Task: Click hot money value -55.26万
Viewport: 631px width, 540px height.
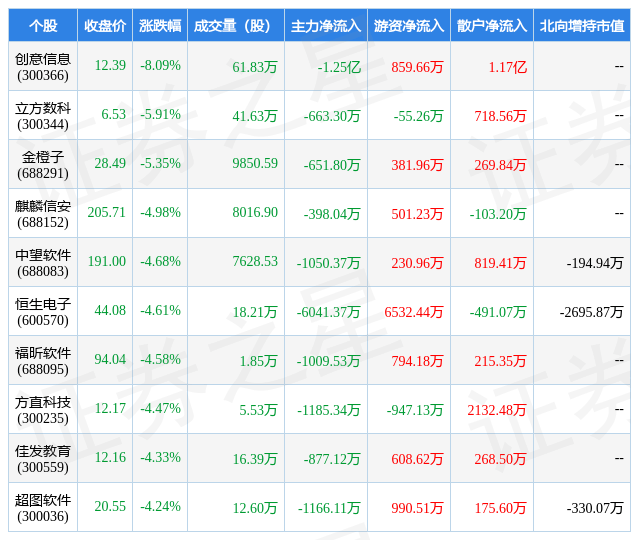Action: coord(419,116)
